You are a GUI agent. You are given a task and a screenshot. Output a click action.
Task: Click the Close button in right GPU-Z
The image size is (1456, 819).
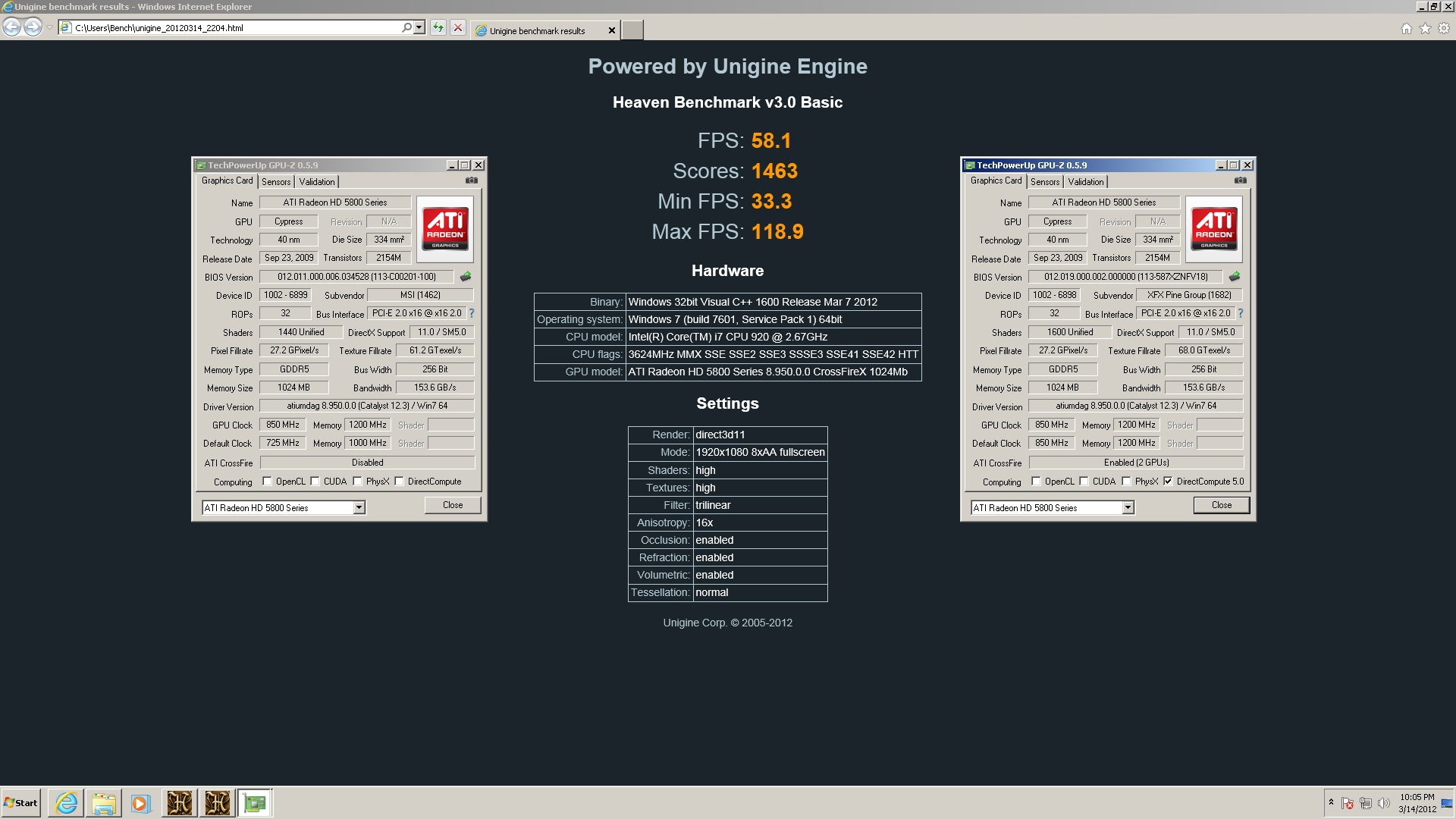click(1222, 505)
